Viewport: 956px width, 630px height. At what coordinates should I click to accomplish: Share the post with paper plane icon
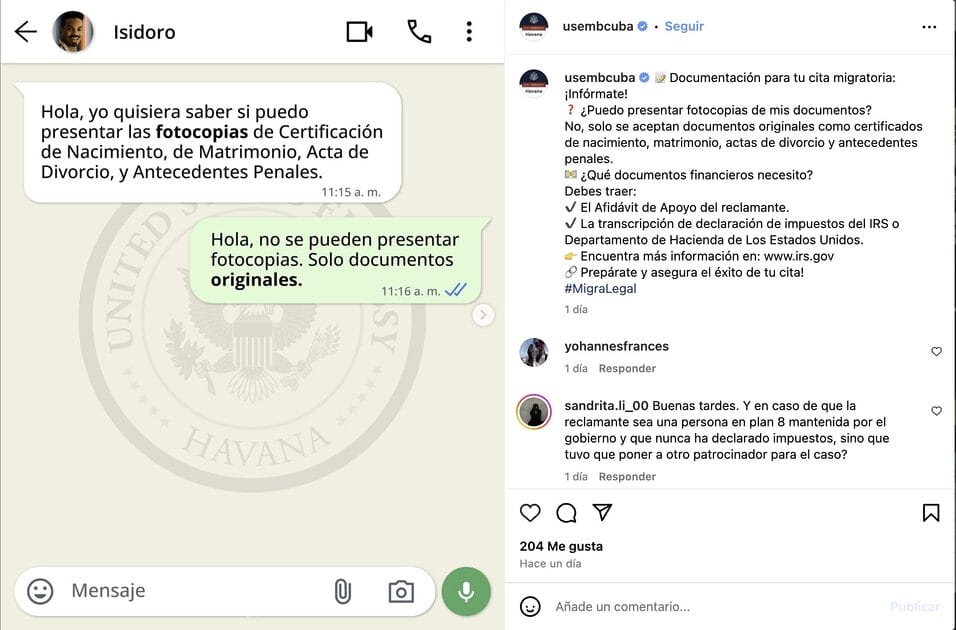click(602, 512)
